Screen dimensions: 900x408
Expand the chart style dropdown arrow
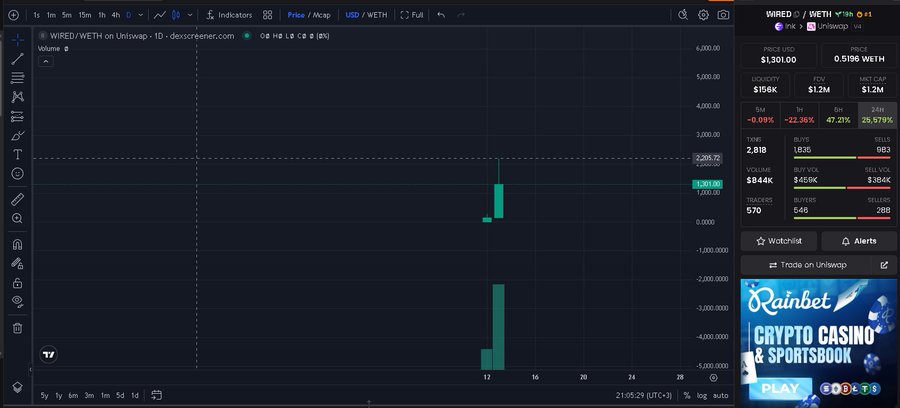point(190,15)
